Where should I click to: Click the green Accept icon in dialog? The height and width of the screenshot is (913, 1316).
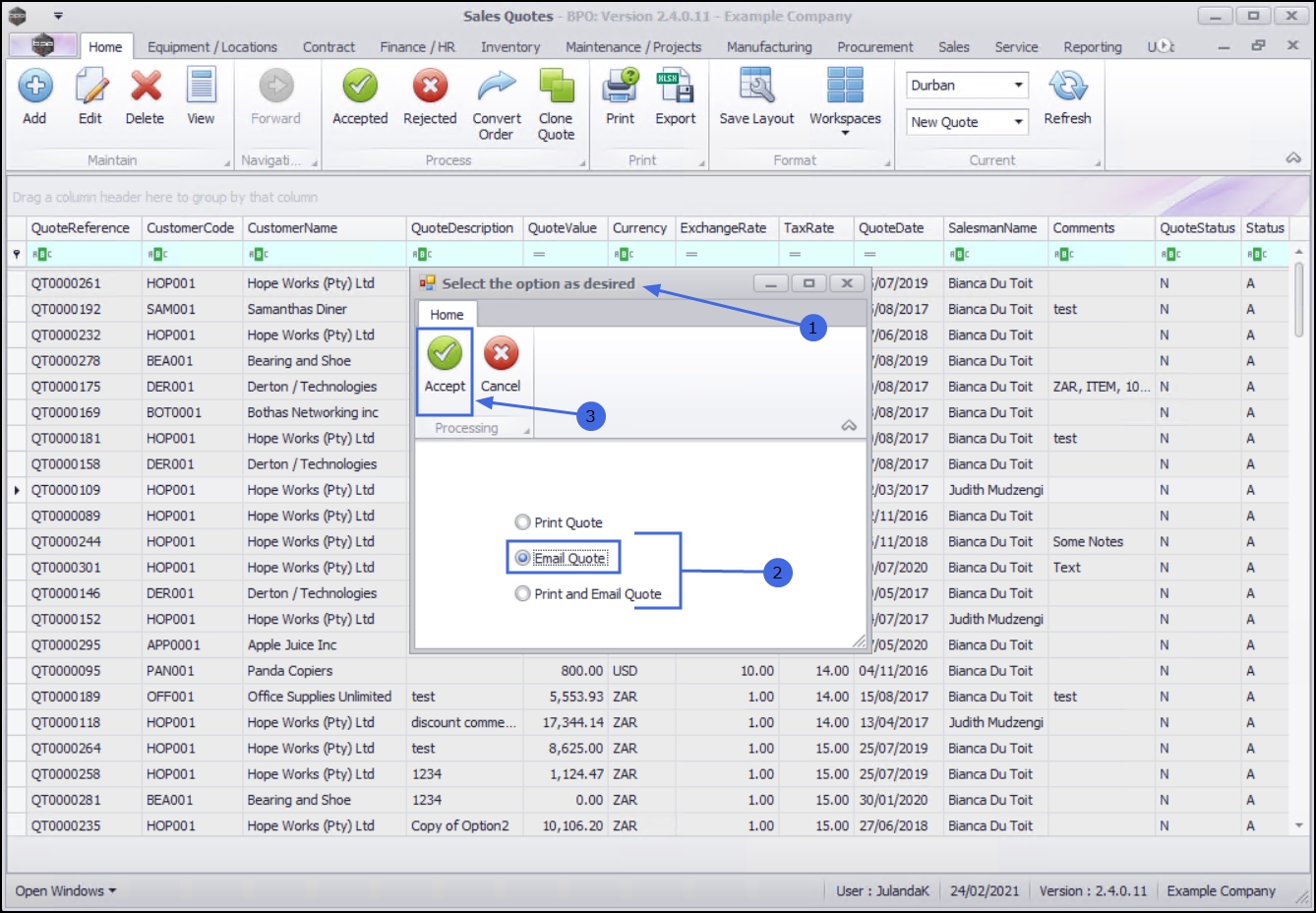(445, 353)
